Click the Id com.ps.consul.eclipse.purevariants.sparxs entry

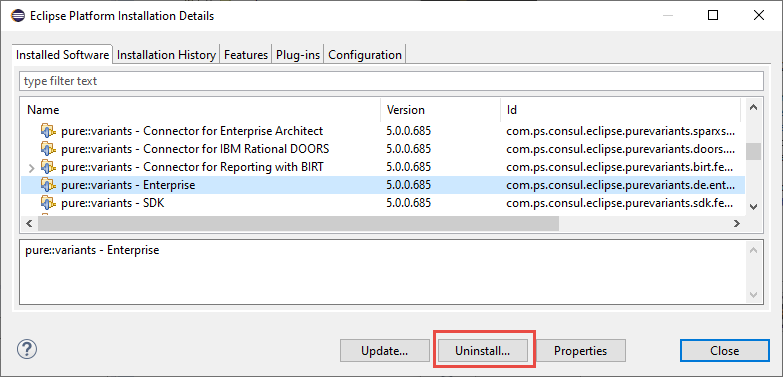(x=621, y=131)
